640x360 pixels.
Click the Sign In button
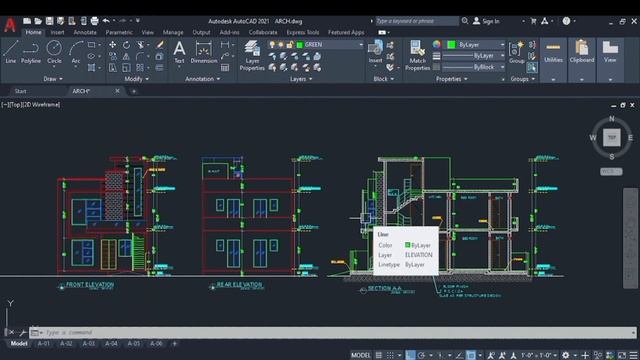[x=486, y=21]
